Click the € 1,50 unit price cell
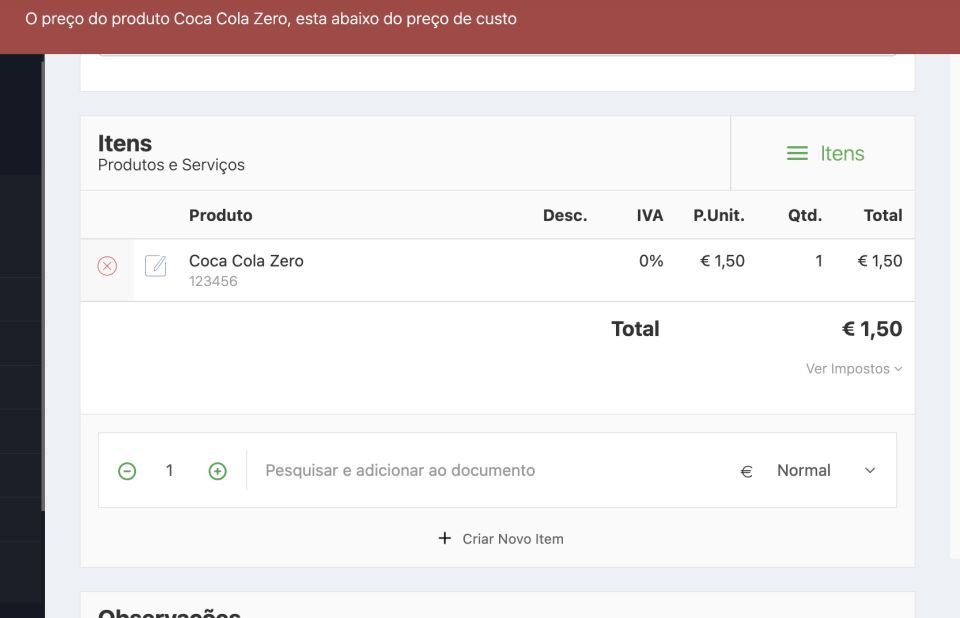 coord(722,261)
